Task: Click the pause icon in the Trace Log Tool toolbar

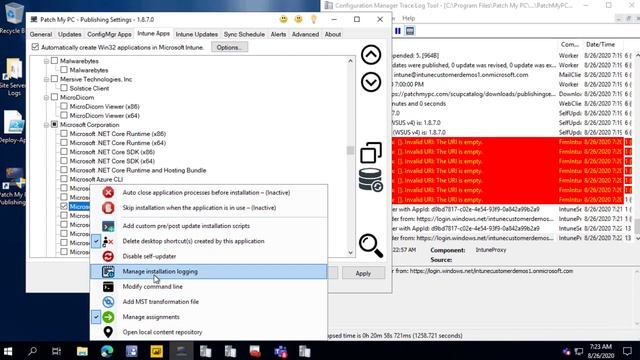Action: [x=398, y=31]
